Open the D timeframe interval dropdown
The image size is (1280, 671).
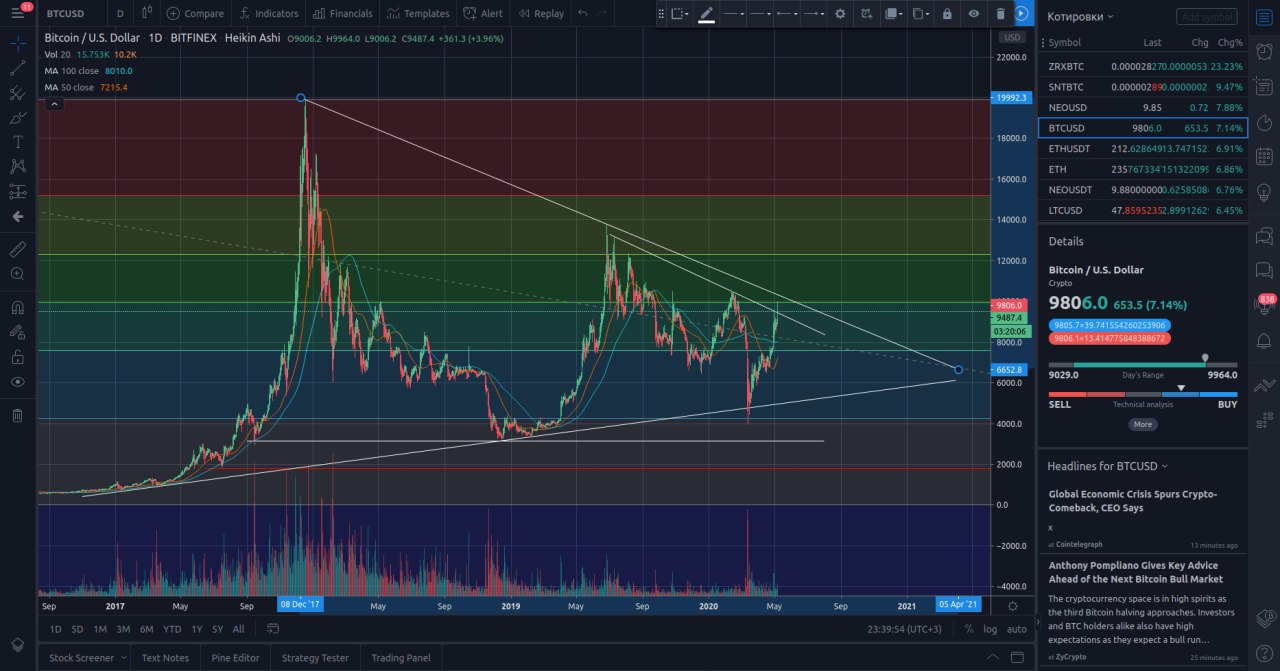120,13
